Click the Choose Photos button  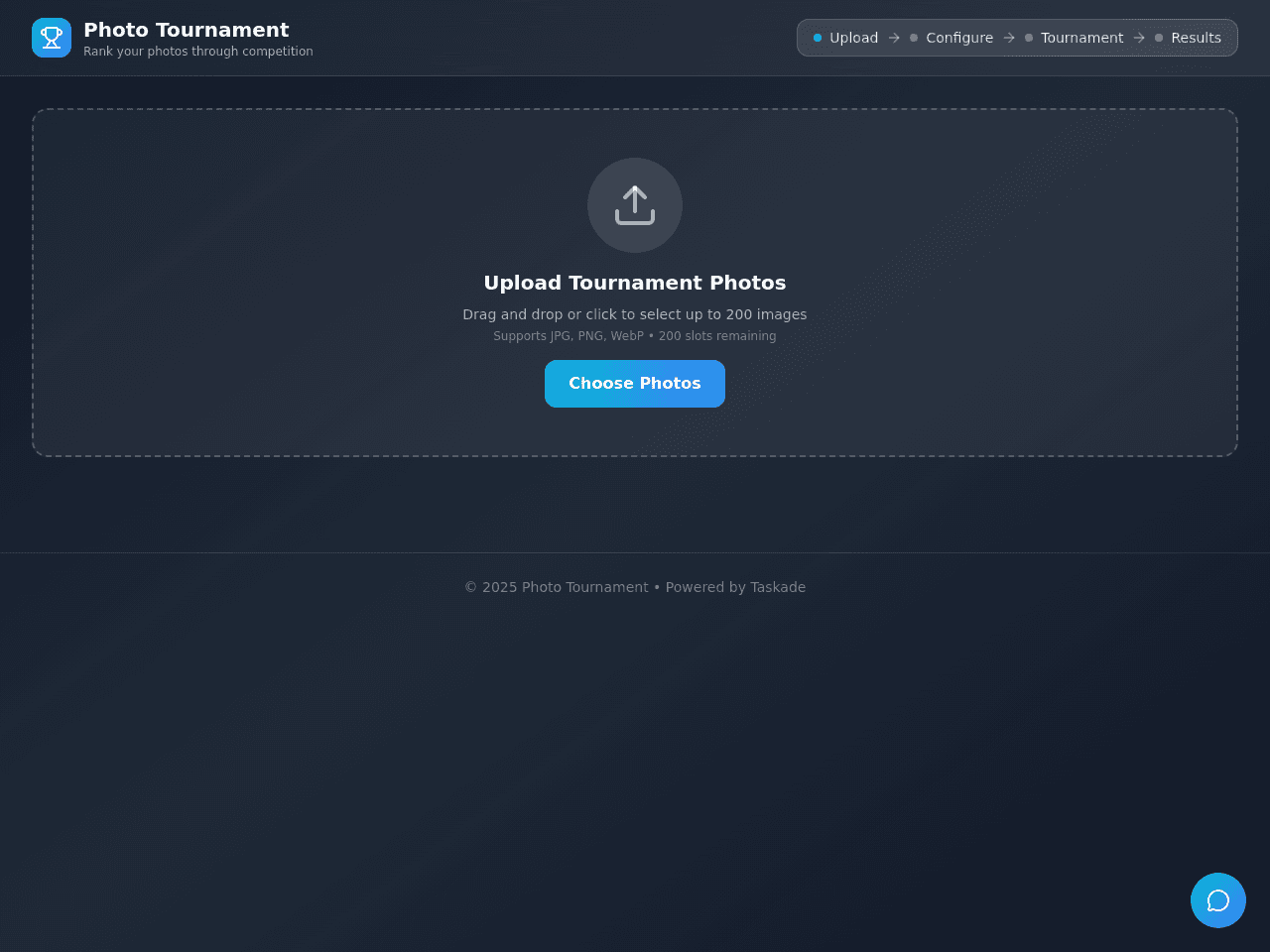635,384
